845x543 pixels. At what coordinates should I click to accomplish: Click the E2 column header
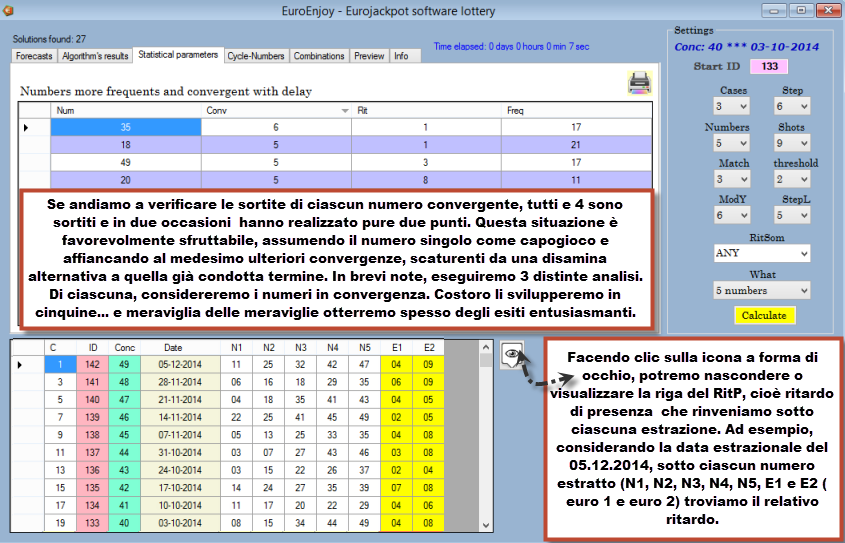pos(429,347)
